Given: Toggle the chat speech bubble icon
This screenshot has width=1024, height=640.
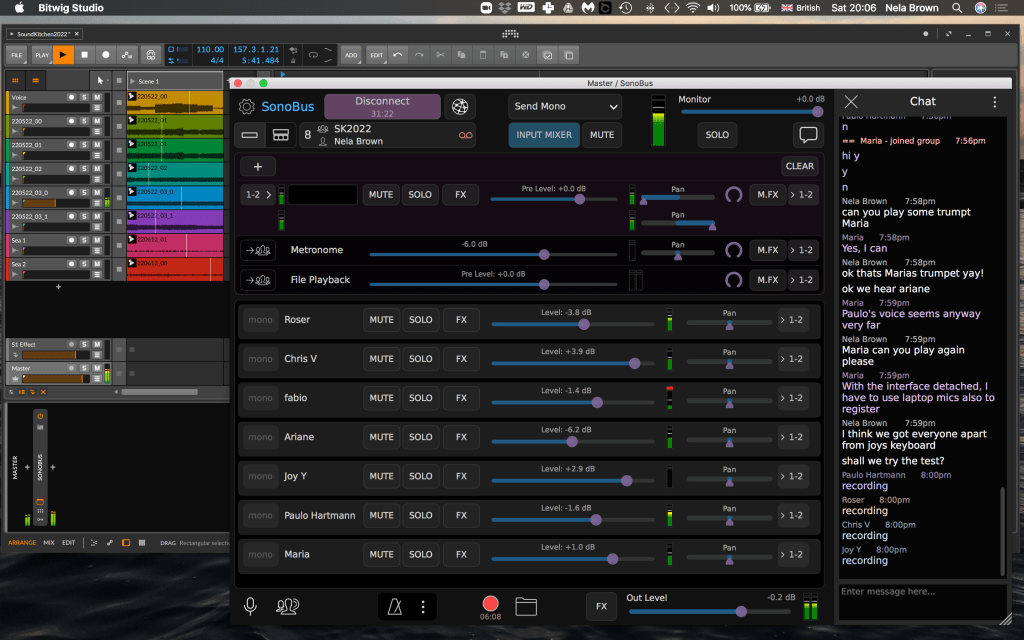Looking at the screenshot, I should pos(808,135).
